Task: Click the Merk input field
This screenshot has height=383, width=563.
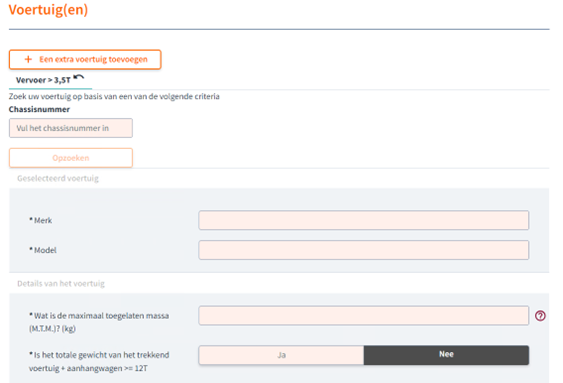Action: coord(364,220)
